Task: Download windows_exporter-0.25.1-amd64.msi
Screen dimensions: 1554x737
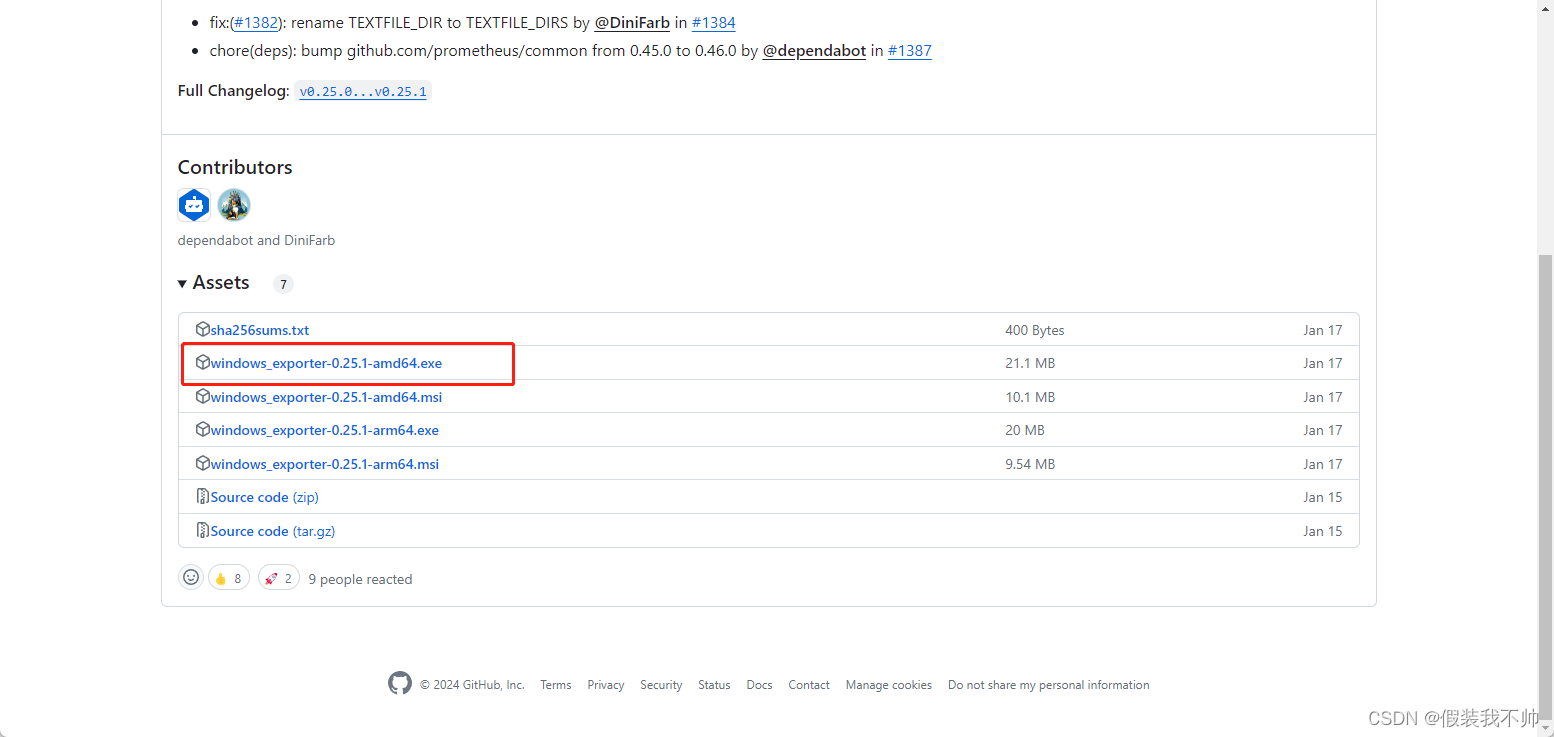Action: 326,397
